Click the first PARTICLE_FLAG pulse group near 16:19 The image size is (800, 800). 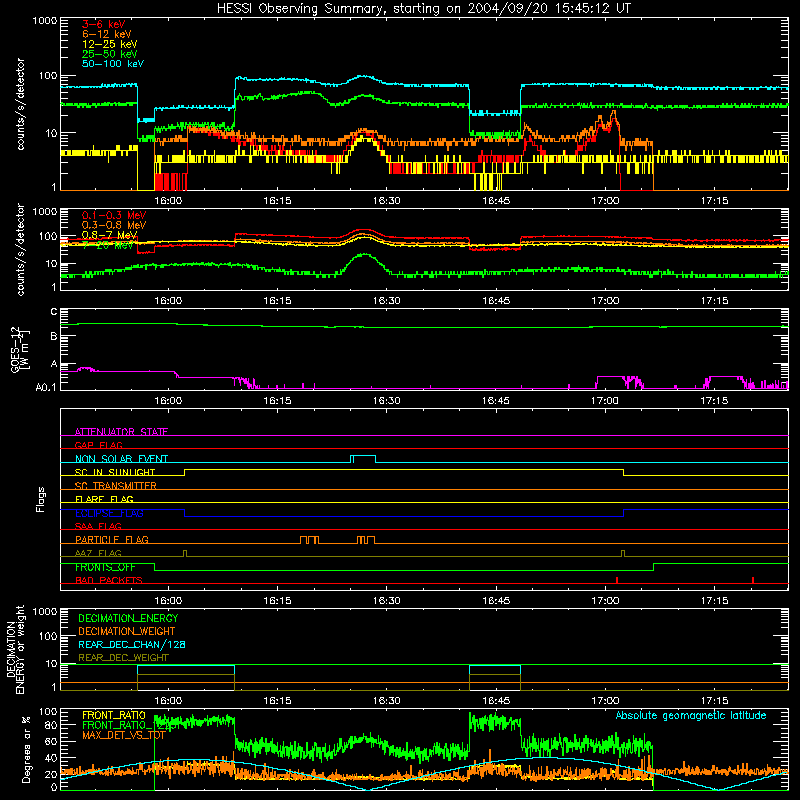coord(309,540)
